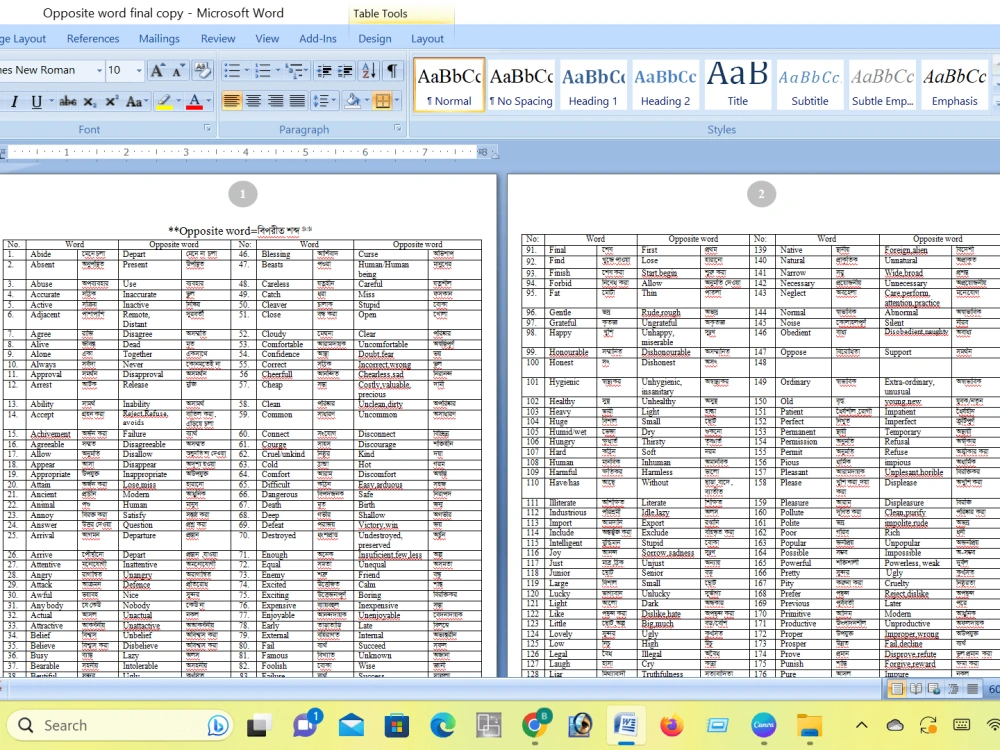Open Firefox from the taskbar
Viewport: 1000px width, 750px height.
(x=672, y=725)
